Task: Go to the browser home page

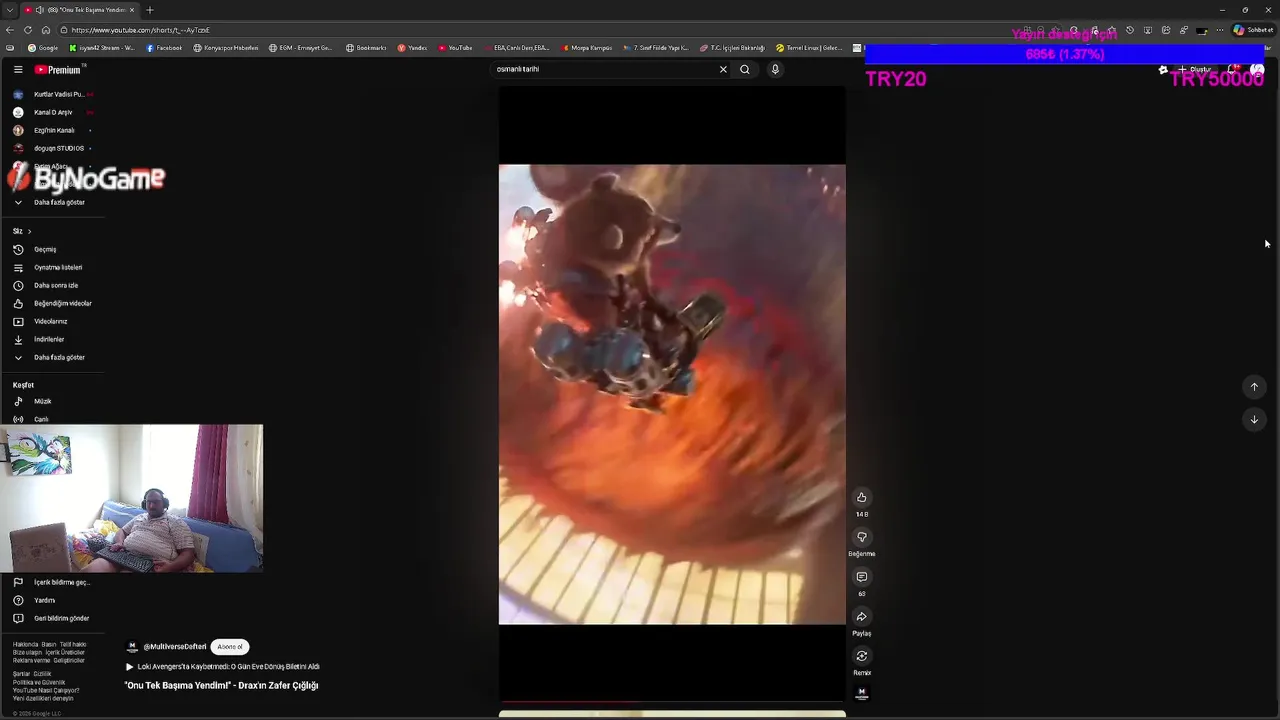Action: 45,30
